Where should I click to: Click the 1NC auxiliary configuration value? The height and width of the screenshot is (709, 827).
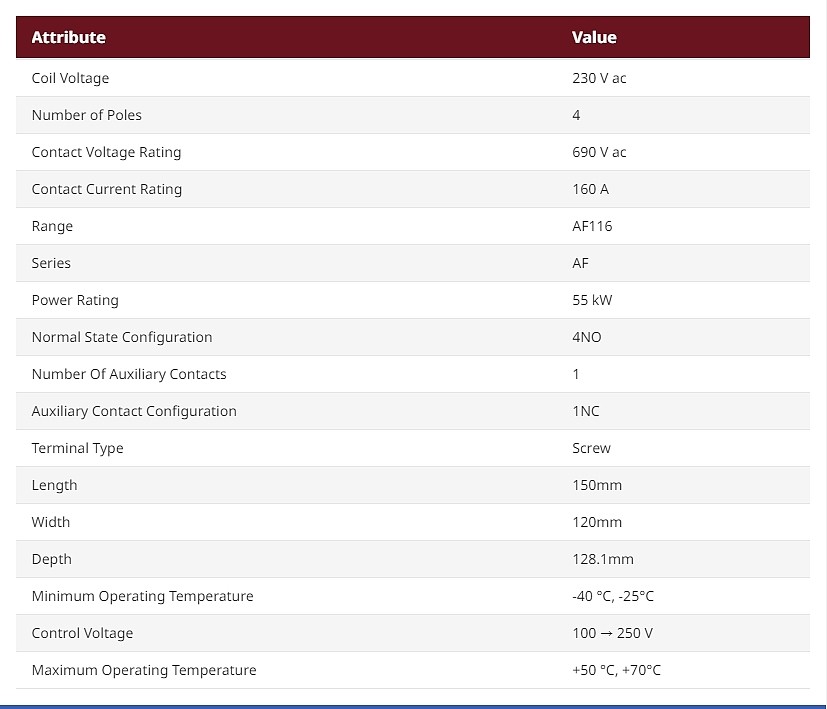(x=586, y=411)
